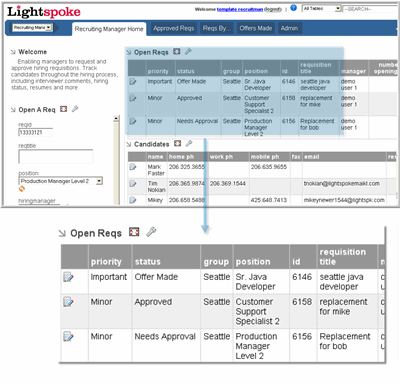Collapse the Welcome section arrow
This screenshot has height=384, width=400.
[13, 52]
